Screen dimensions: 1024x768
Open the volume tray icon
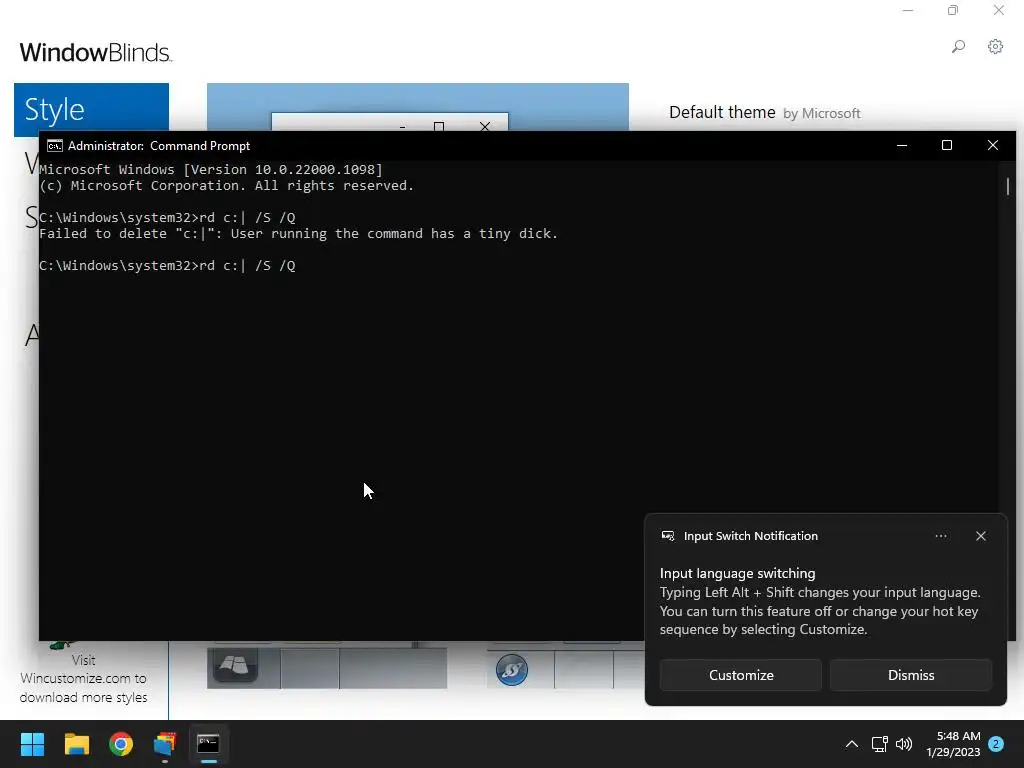[x=904, y=744]
